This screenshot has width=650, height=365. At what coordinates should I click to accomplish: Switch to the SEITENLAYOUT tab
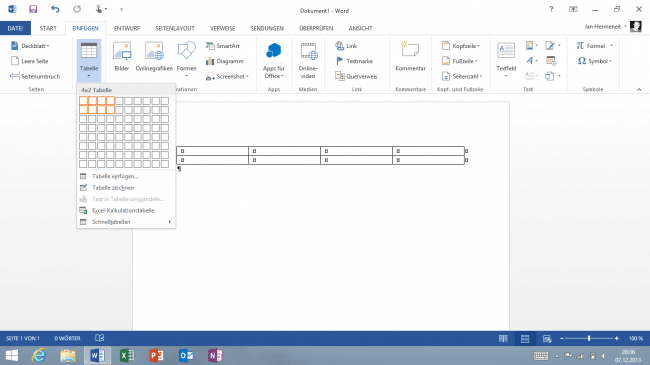point(175,28)
